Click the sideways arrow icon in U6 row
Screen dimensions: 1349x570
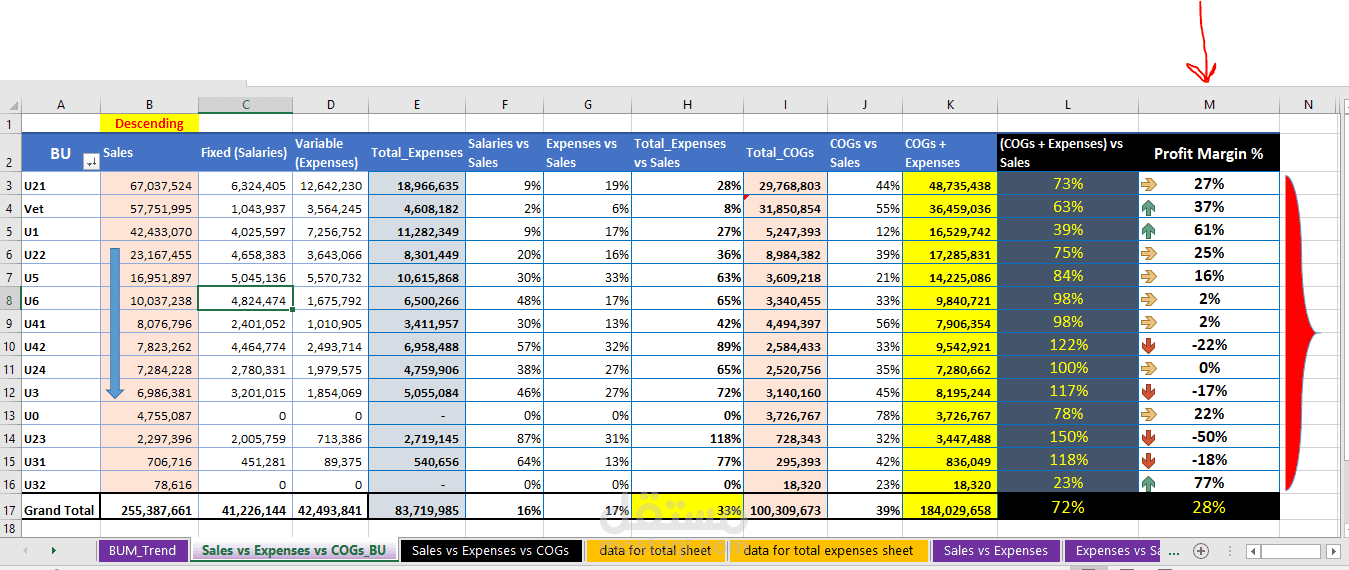pyautogui.click(x=1148, y=299)
